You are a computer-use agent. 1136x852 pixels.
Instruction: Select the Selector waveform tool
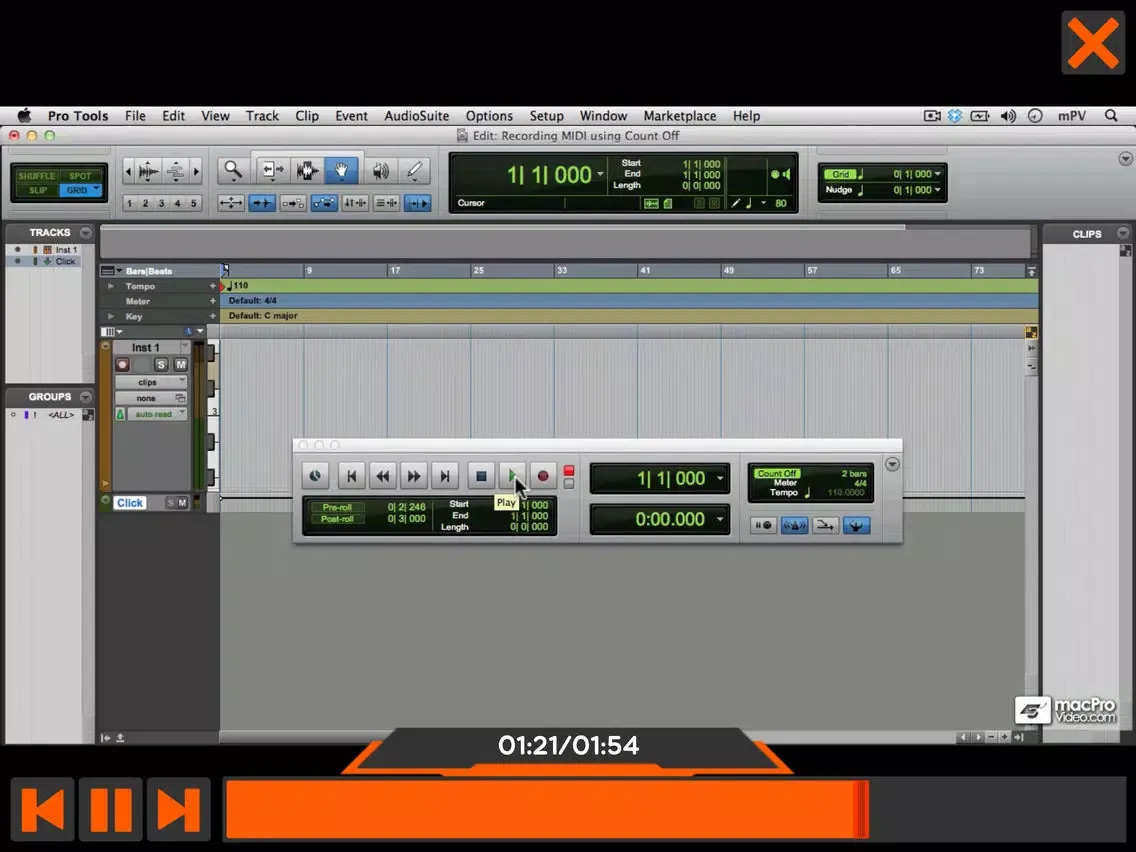(307, 171)
